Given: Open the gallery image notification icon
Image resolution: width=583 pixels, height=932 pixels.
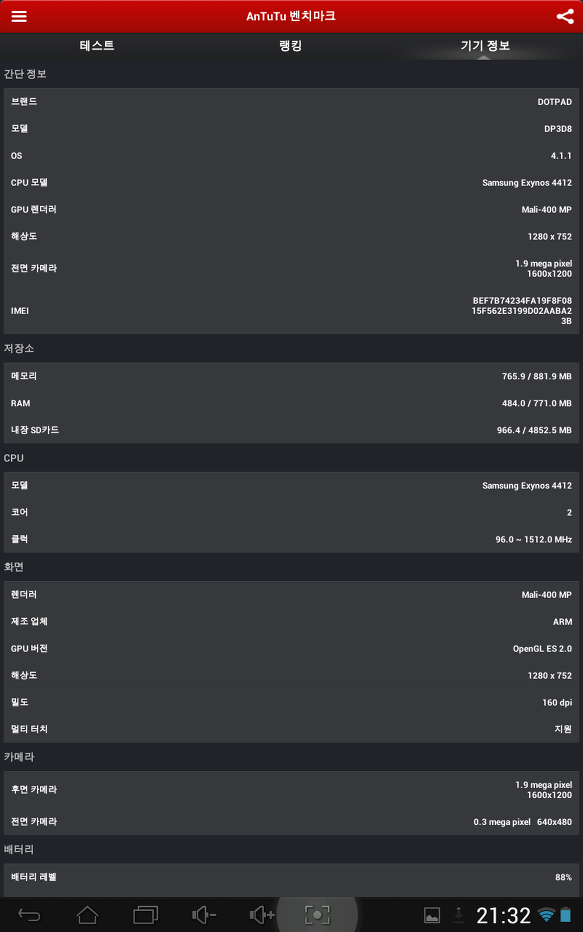Looking at the screenshot, I should [x=432, y=915].
